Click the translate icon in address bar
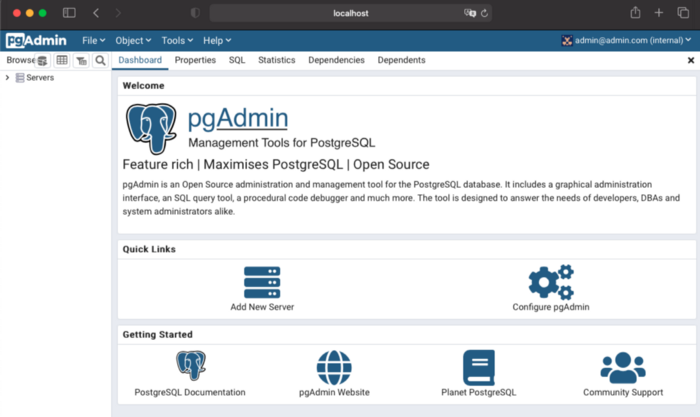Viewport: 700px width, 417px height. (x=470, y=13)
